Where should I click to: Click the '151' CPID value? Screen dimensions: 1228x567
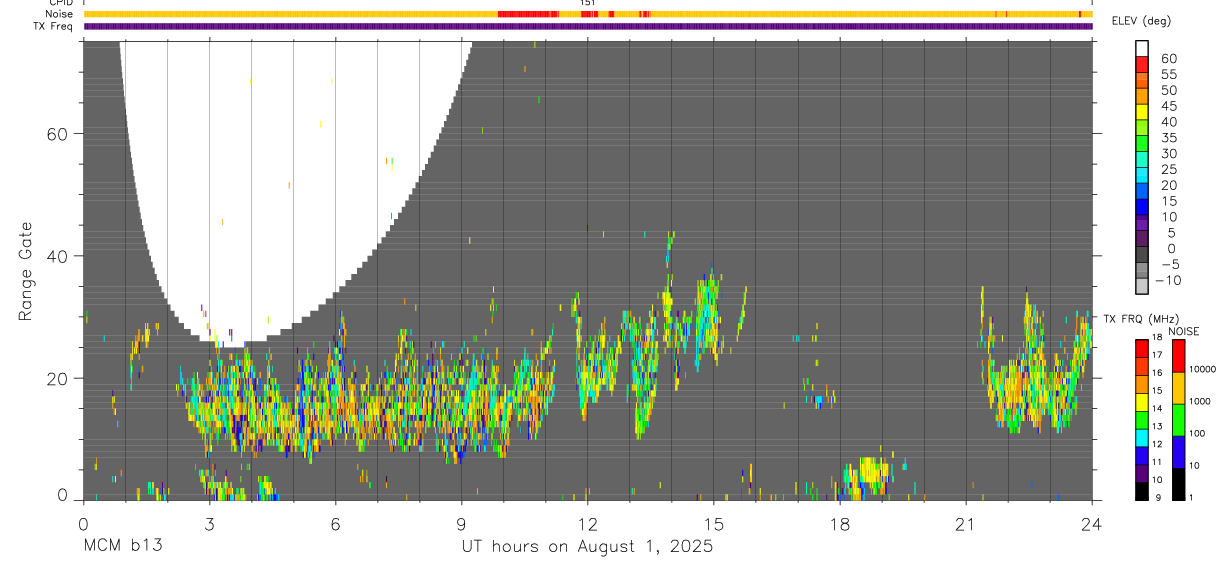click(x=587, y=3)
